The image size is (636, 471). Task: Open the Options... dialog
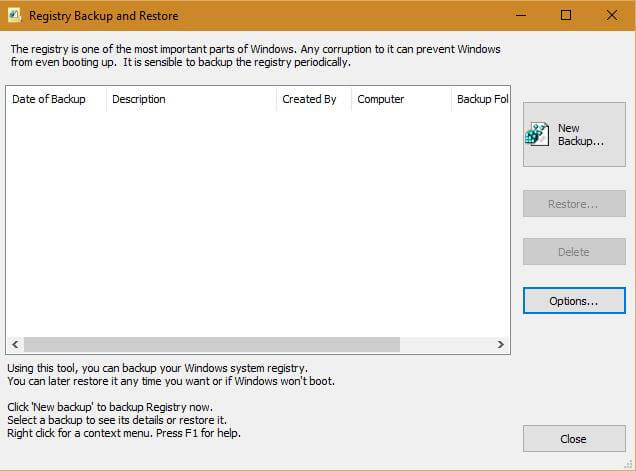pyautogui.click(x=574, y=301)
